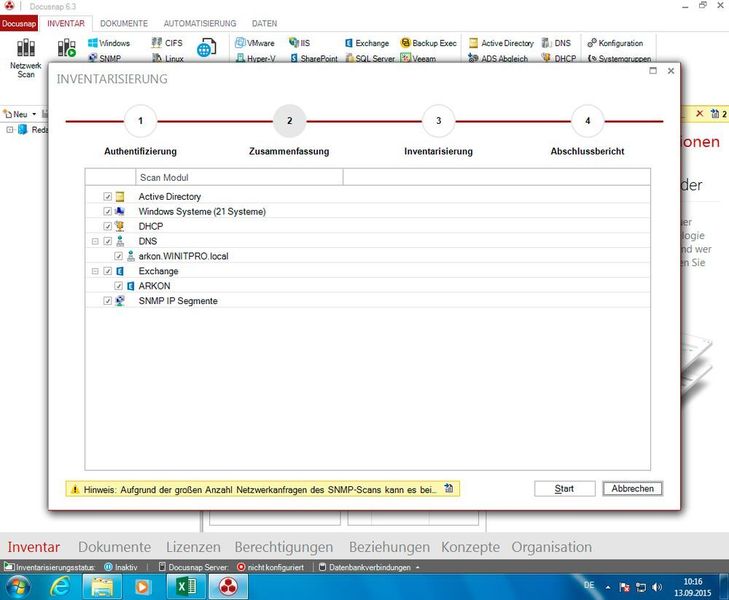Click Active Directory in the ribbon
Screen dimensions: 729x600
coord(502,43)
